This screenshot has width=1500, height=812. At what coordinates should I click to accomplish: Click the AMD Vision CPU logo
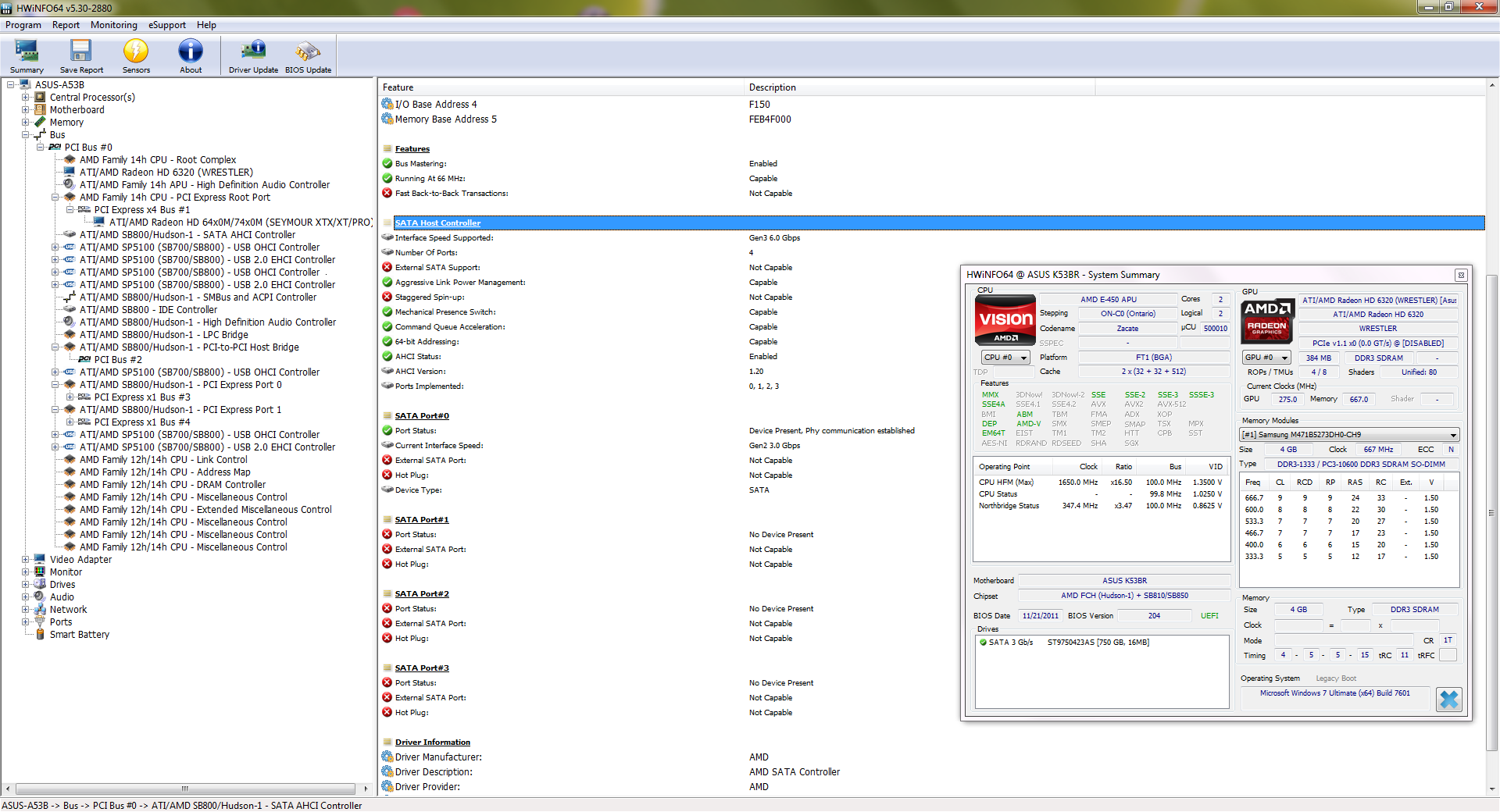(x=1005, y=319)
